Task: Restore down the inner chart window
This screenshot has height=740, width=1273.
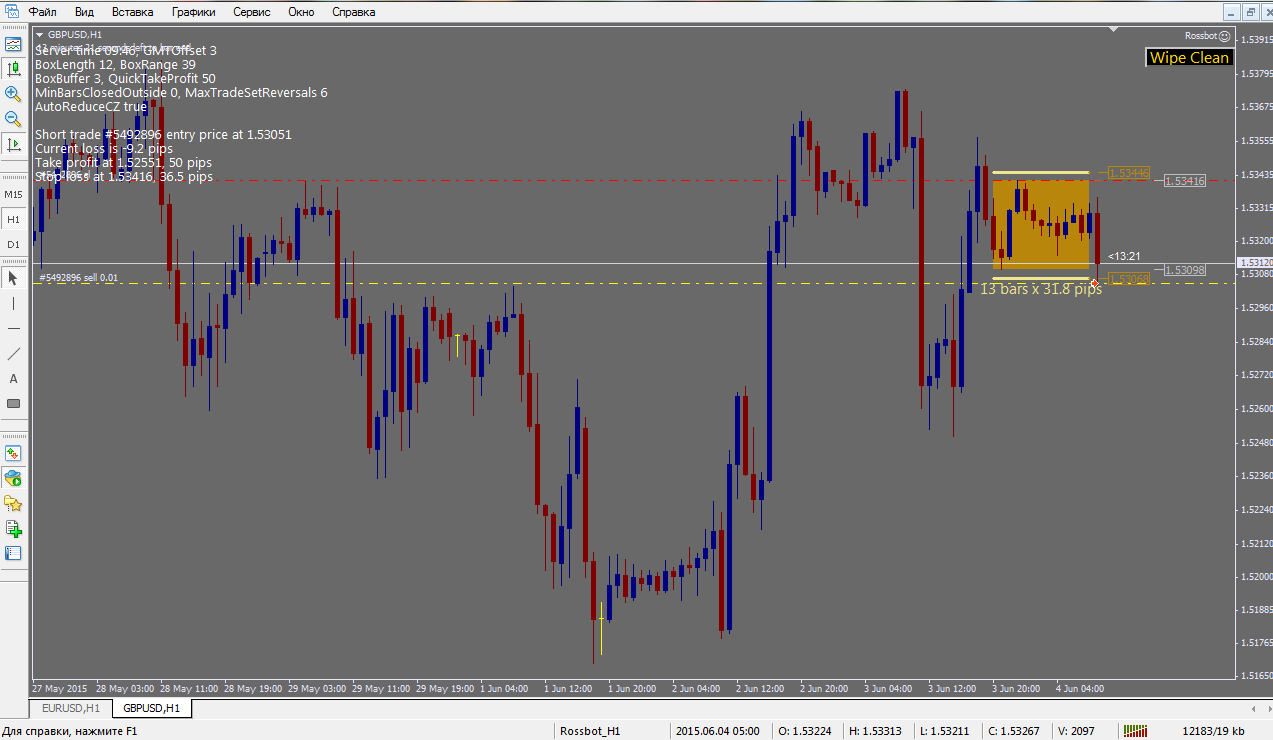Action: (1249, 12)
